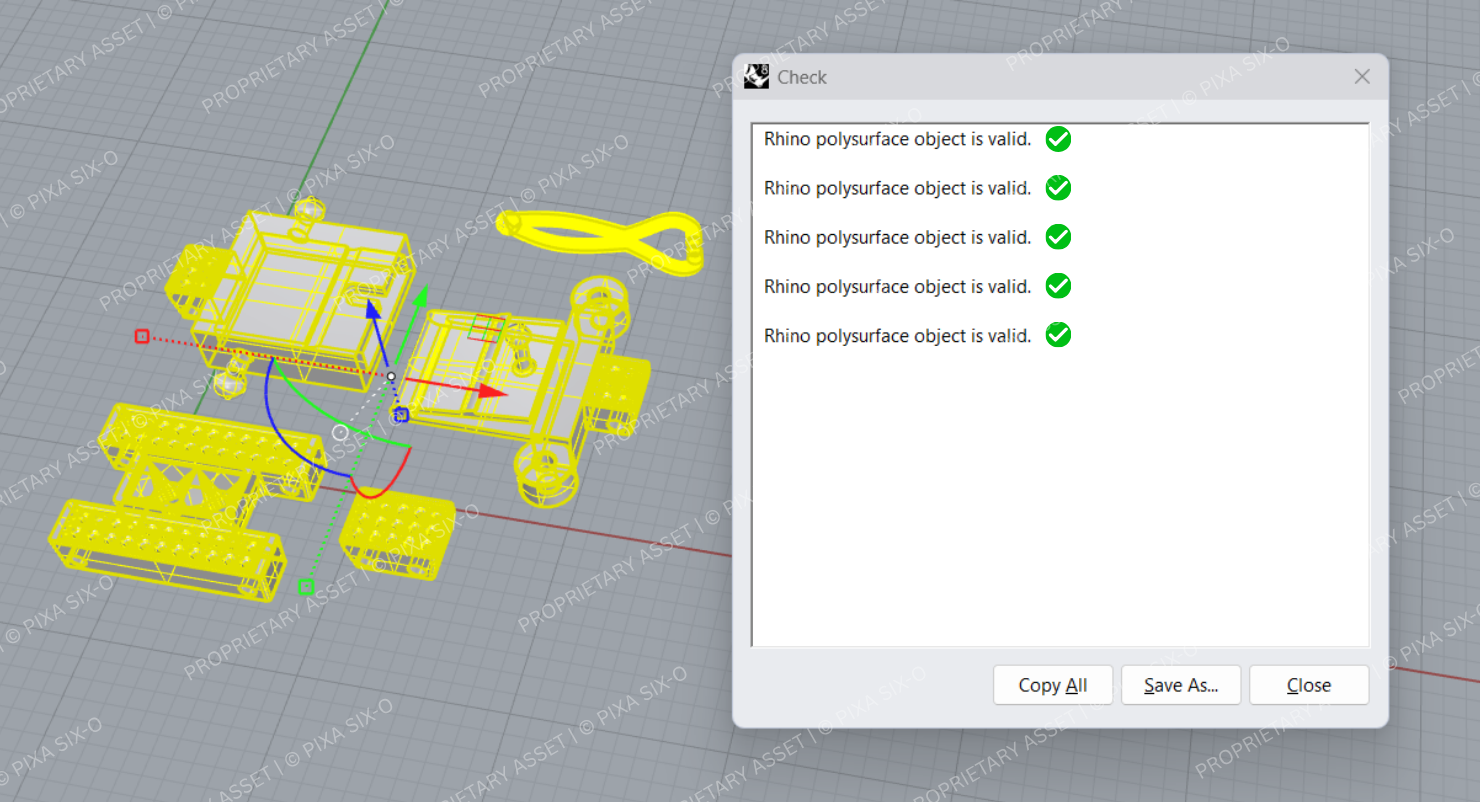Click the green Y-axis gumball arrow
Screen dimensions: 1480x802
(422, 296)
